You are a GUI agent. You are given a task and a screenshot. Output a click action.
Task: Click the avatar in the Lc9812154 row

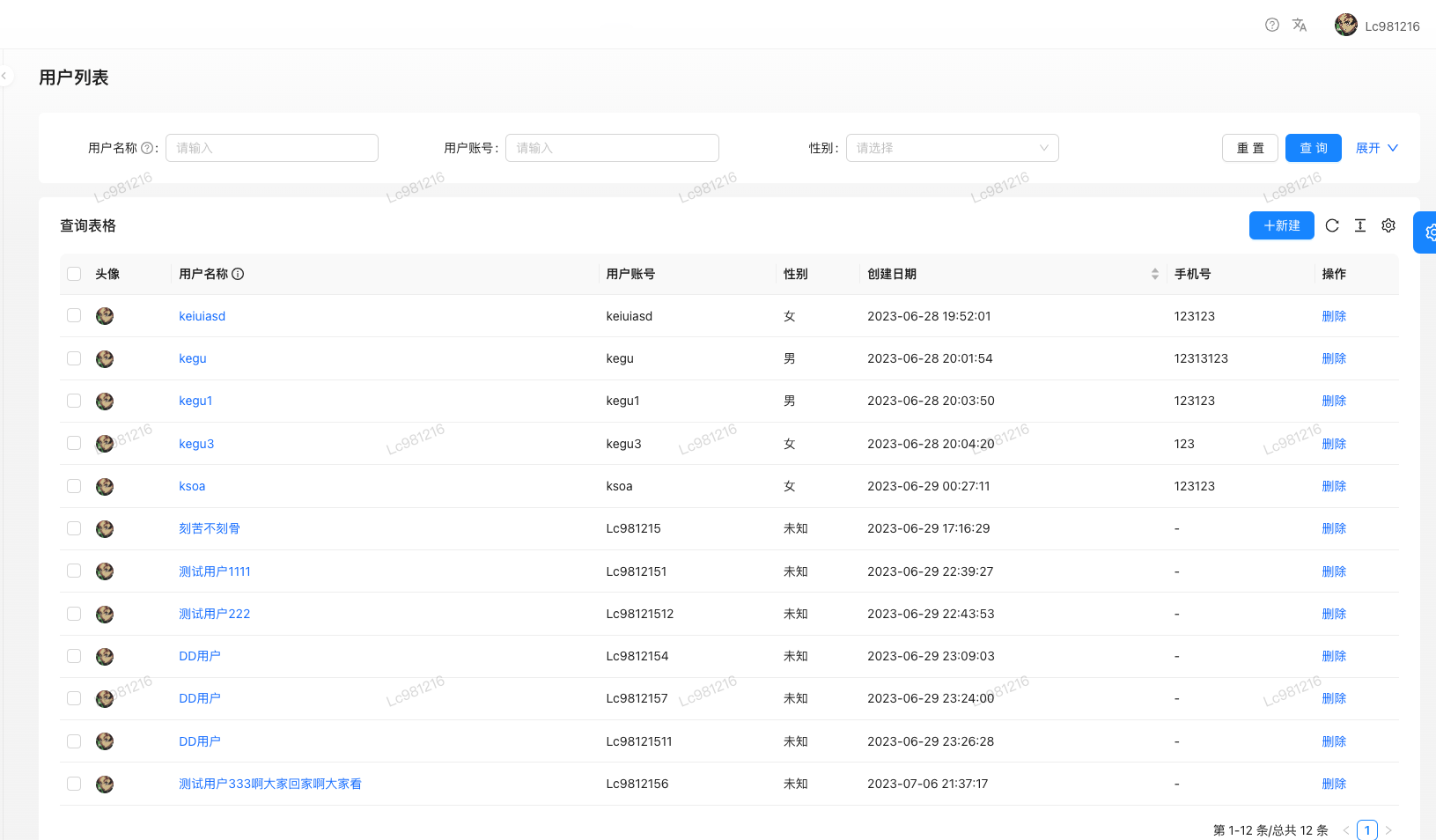click(x=105, y=656)
